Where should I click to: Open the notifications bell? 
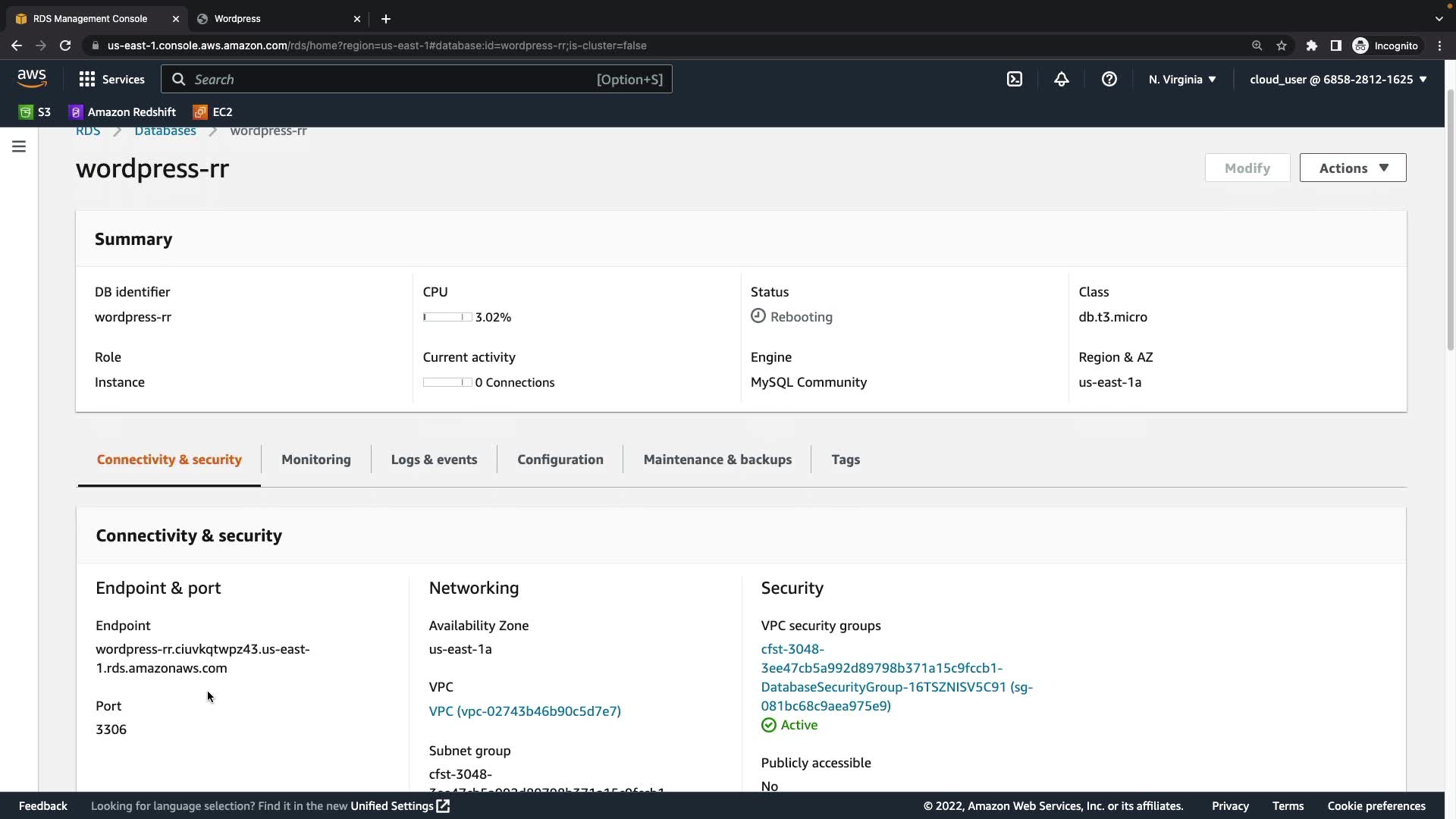point(1061,79)
